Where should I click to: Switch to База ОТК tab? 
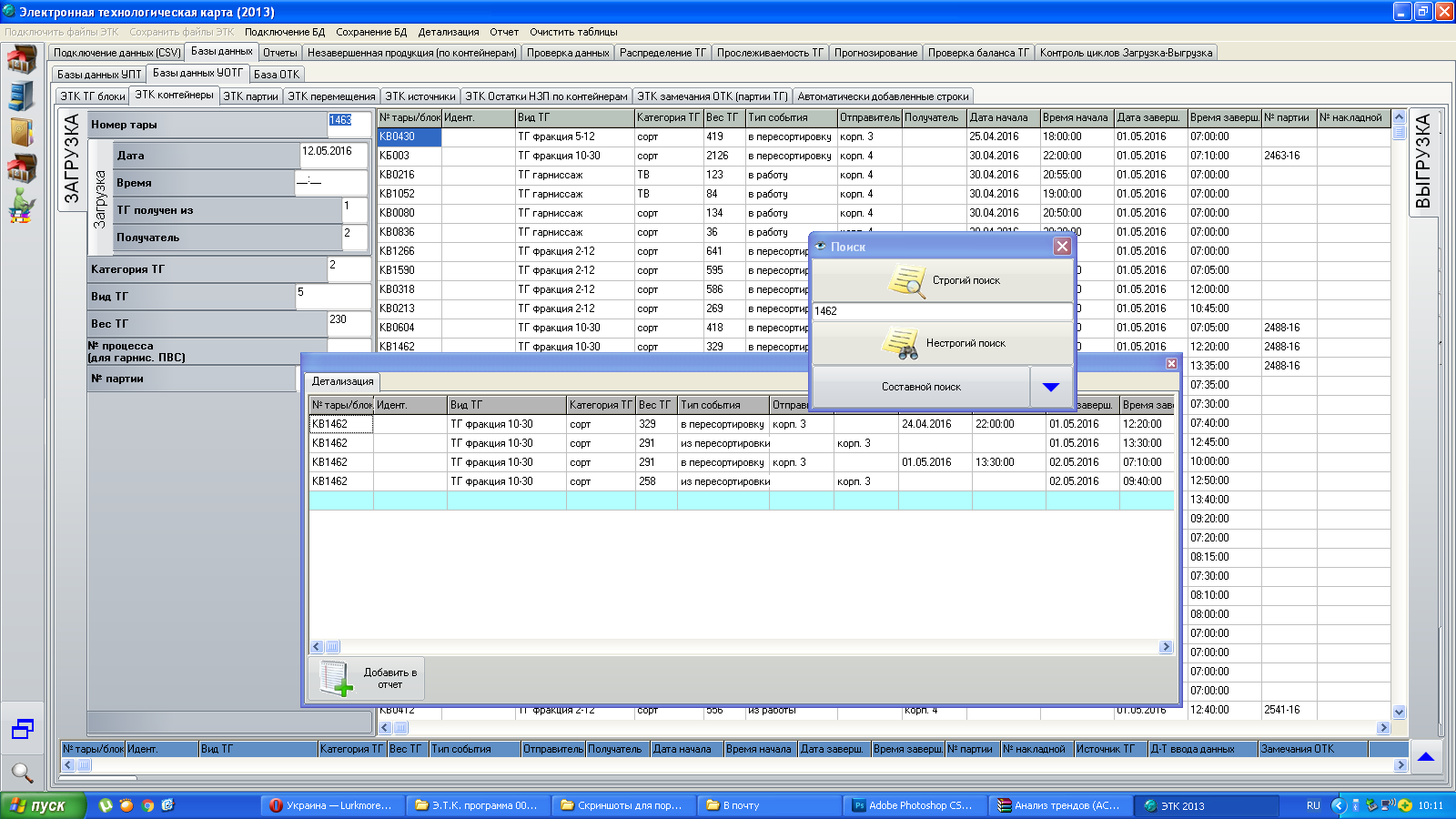click(276, 75)
